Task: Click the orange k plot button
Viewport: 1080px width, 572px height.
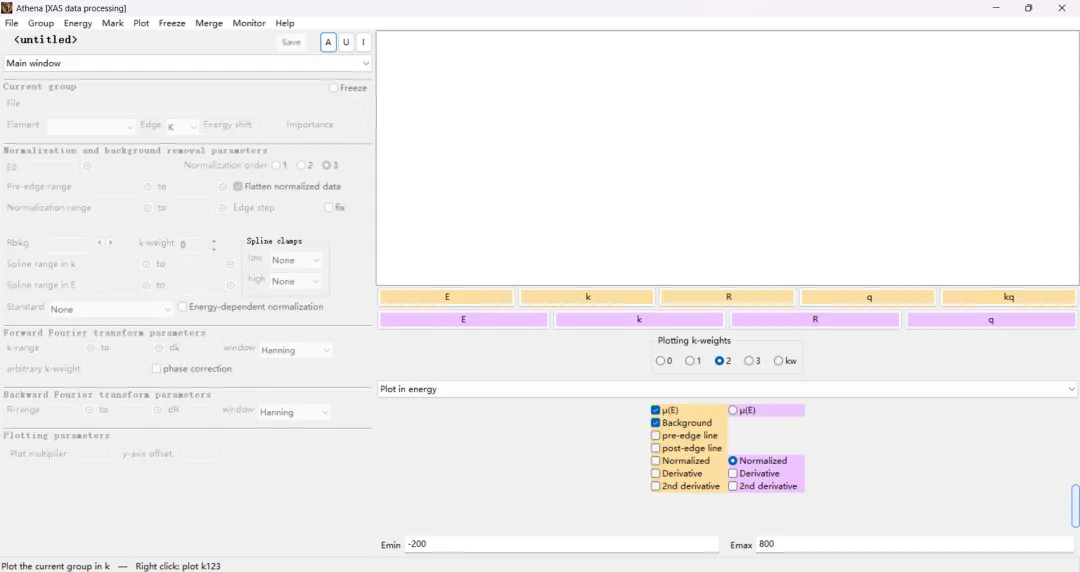Action: point(587,297)
